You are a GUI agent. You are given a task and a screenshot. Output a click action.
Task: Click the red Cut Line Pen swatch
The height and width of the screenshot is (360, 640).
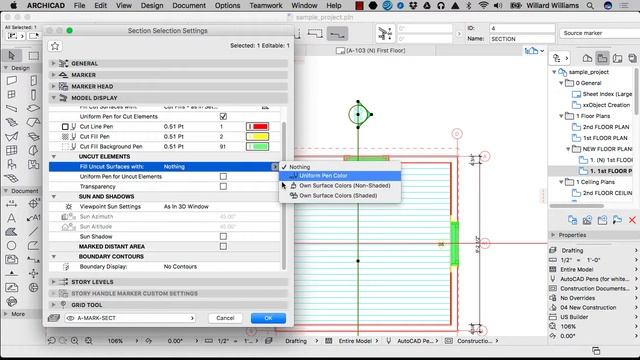(257, 127)
